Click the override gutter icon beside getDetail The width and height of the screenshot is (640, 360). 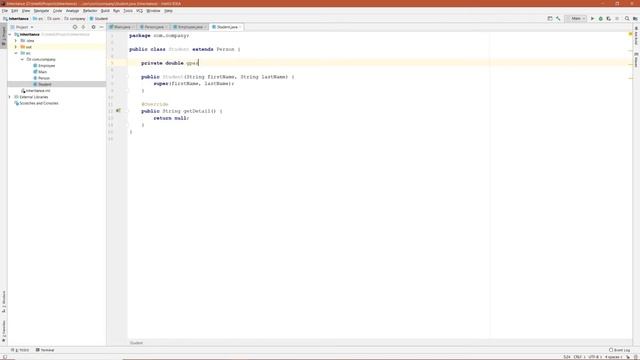[118, 111]
